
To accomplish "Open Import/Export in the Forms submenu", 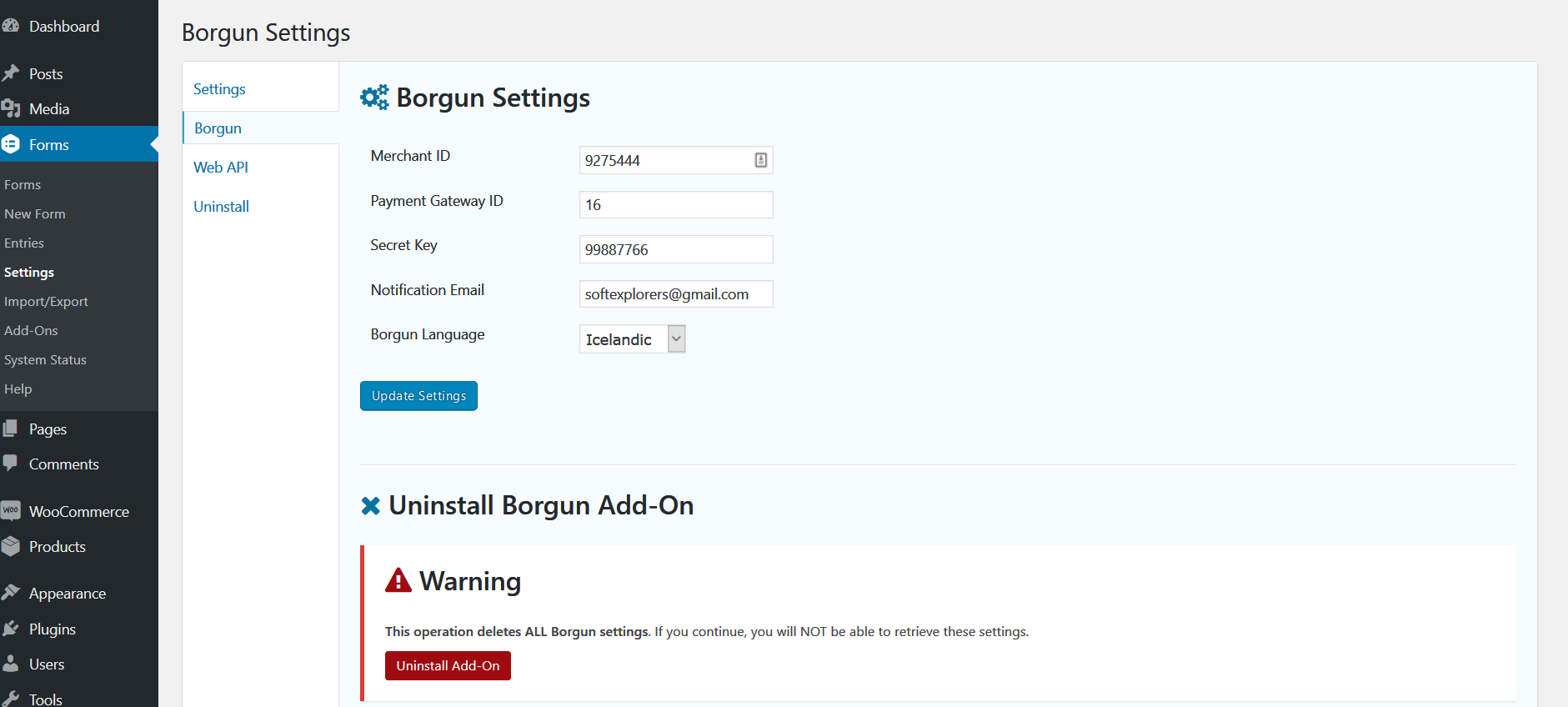I will point(46,301).
